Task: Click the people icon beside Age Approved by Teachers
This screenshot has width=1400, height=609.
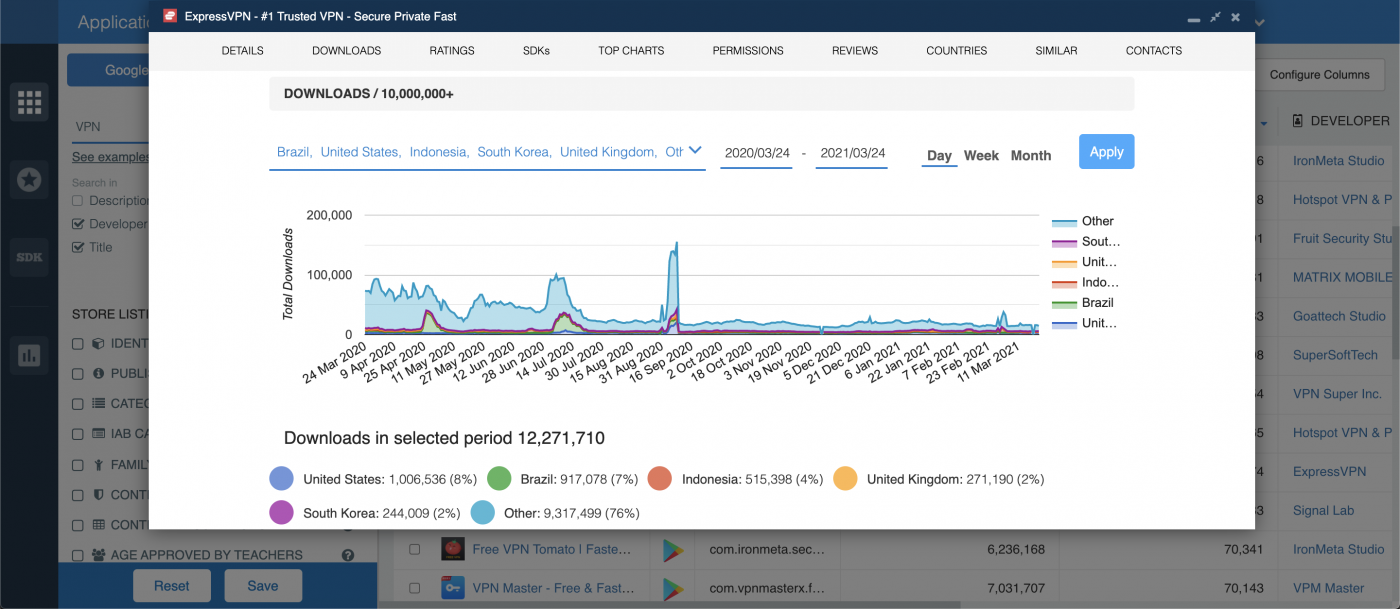Action: coord(99,555)
